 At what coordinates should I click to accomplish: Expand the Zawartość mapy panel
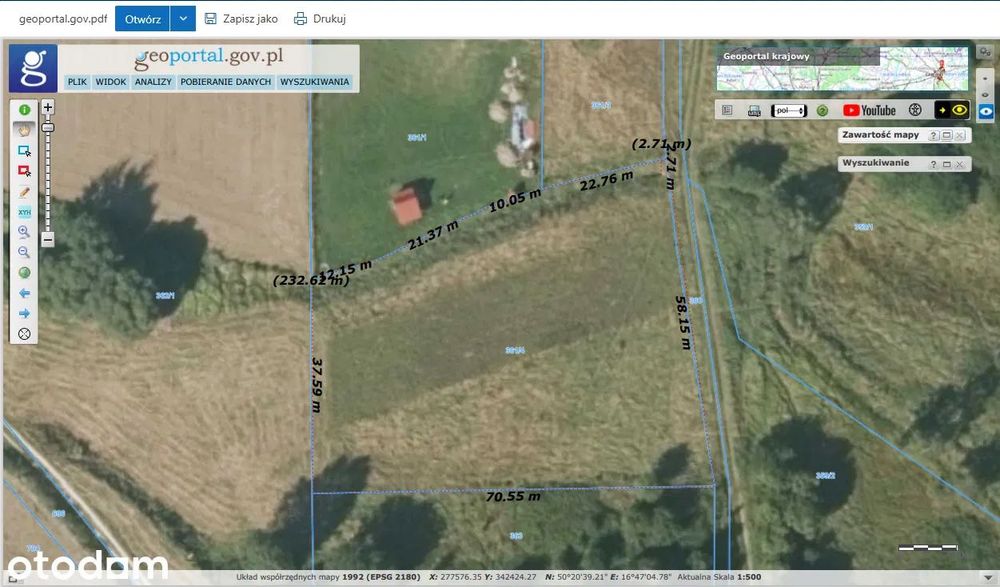point(947,135)
